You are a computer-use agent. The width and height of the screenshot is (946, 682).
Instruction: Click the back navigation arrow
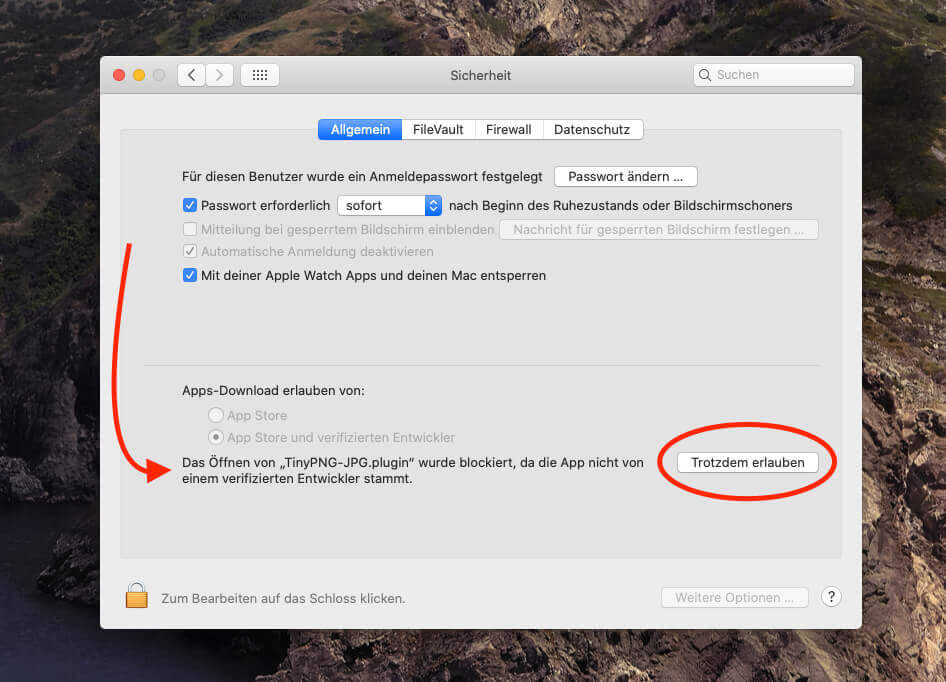pyautogui.click(x=191, y=74)
